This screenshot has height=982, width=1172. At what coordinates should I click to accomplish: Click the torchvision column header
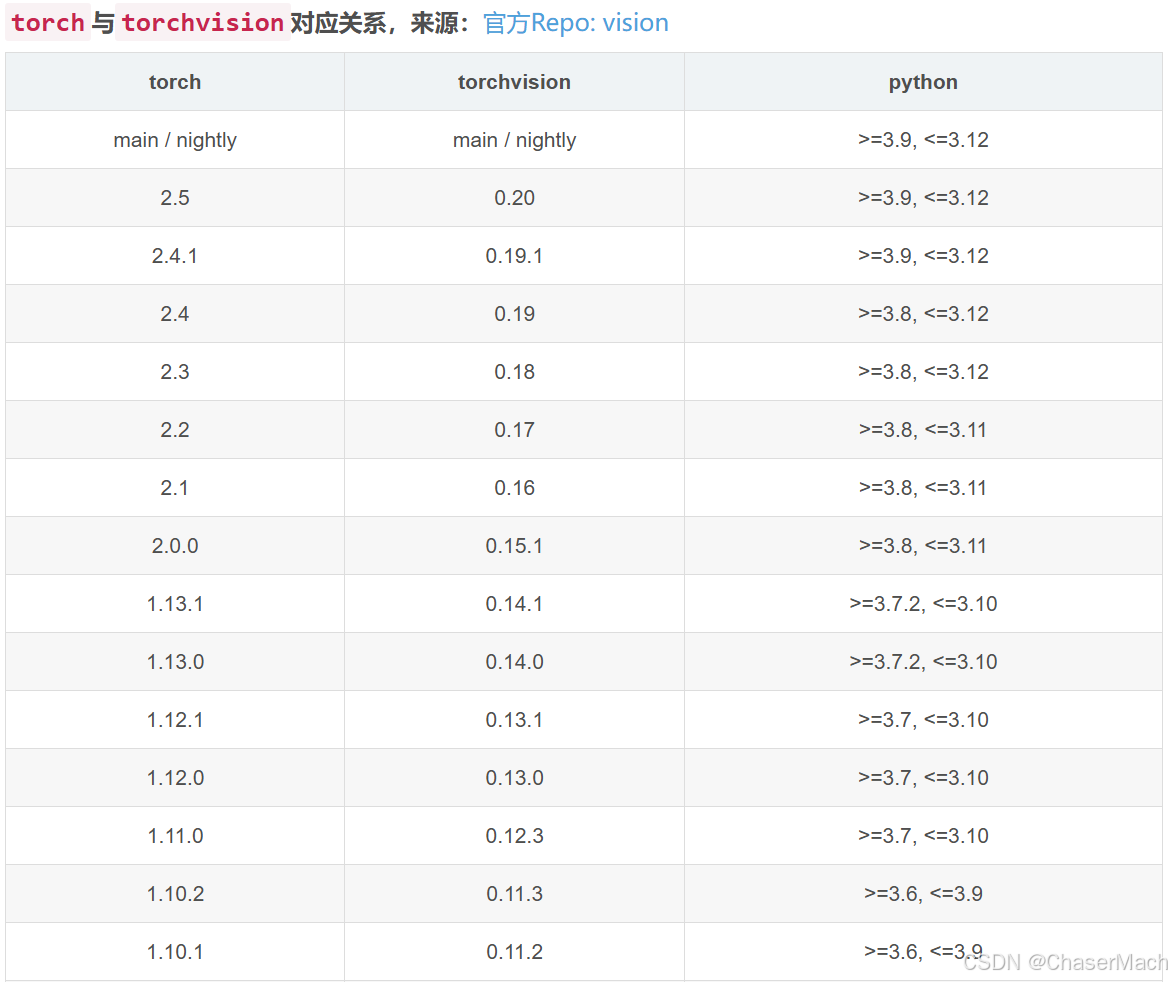coord(514,82)
